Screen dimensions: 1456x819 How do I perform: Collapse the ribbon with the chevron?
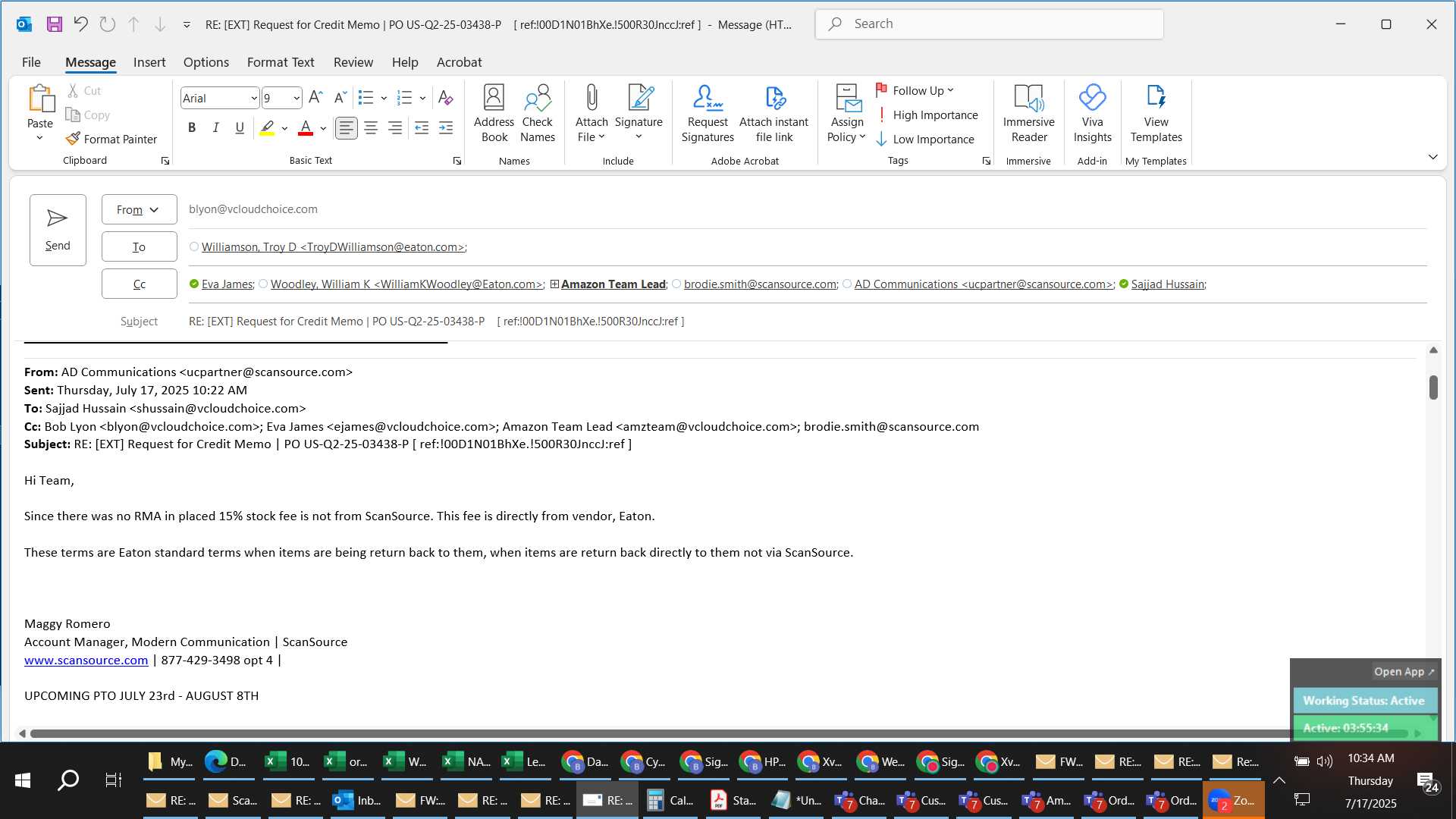coord(1432,157)
